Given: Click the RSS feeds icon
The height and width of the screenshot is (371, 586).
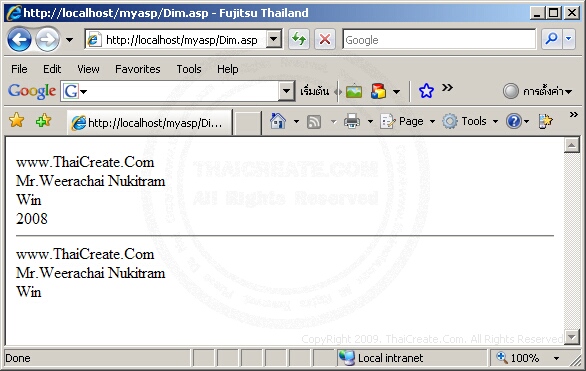Looking at the screenshot, I should coord(314,122).
